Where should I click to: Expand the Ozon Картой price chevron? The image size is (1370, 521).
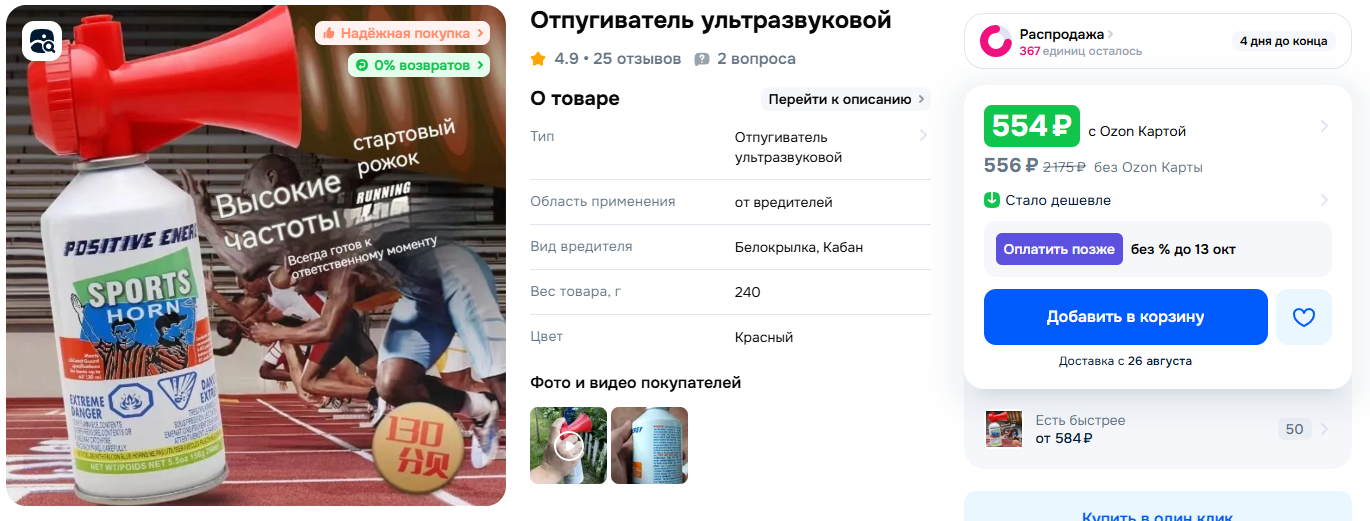1324,126
